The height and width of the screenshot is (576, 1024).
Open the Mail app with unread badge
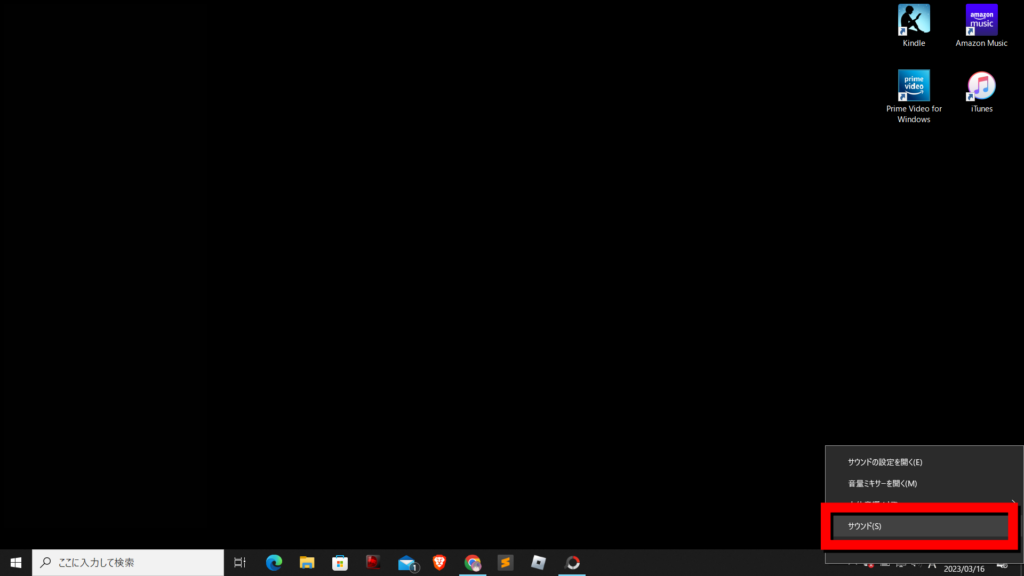406,563
